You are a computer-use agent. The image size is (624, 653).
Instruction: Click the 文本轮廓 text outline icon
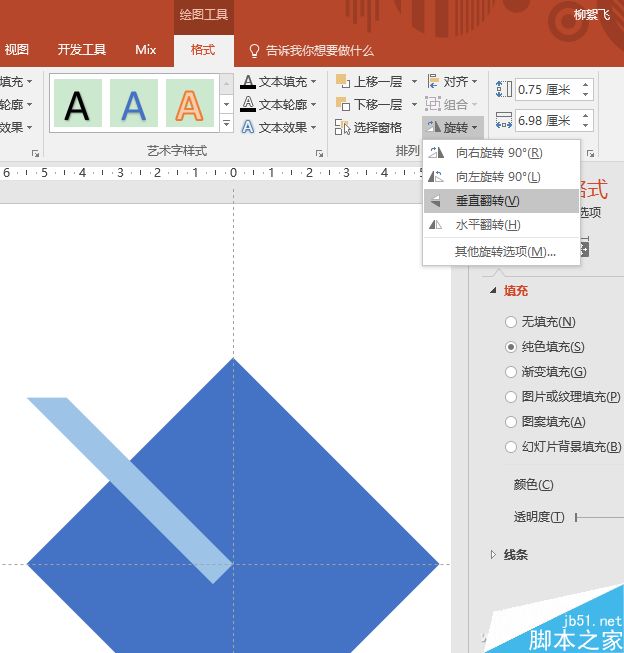(248, 104)
